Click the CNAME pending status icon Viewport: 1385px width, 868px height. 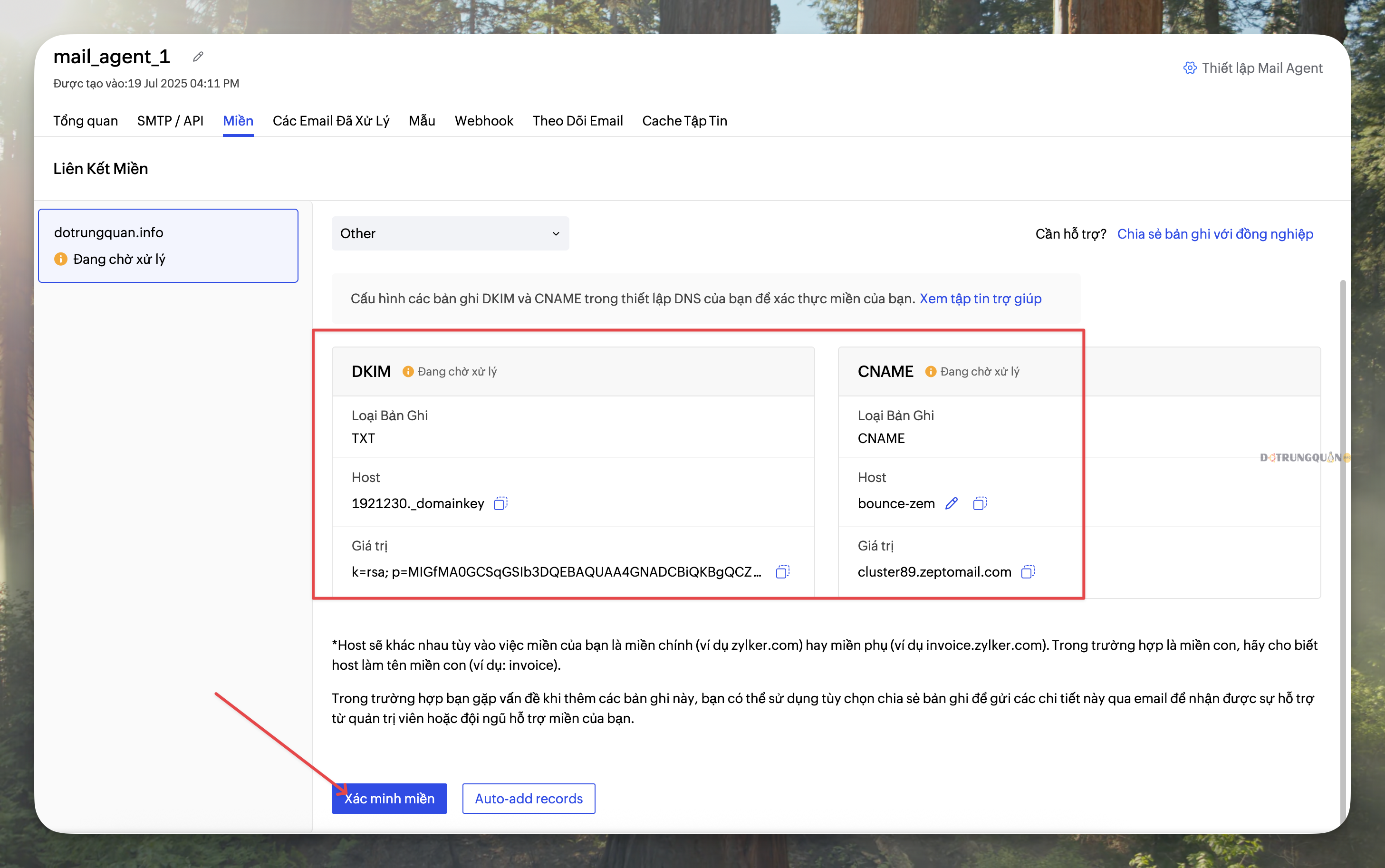931,371
